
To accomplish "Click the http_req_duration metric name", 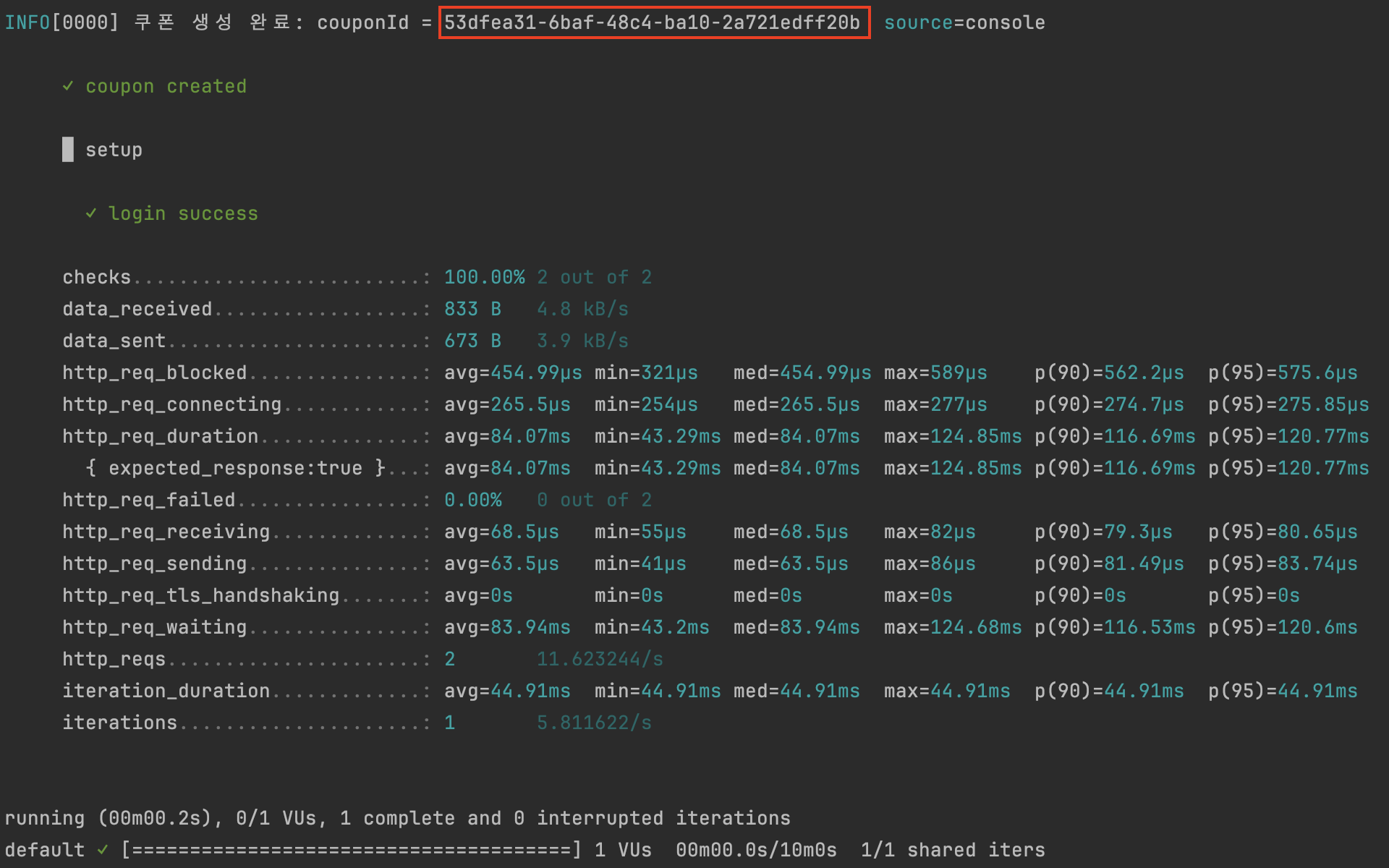I will (x=160, y=436).
